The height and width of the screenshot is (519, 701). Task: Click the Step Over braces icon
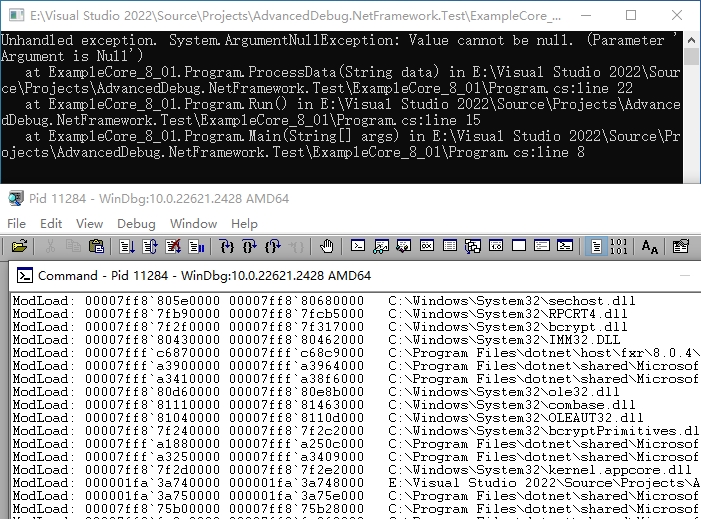point(249,246)
